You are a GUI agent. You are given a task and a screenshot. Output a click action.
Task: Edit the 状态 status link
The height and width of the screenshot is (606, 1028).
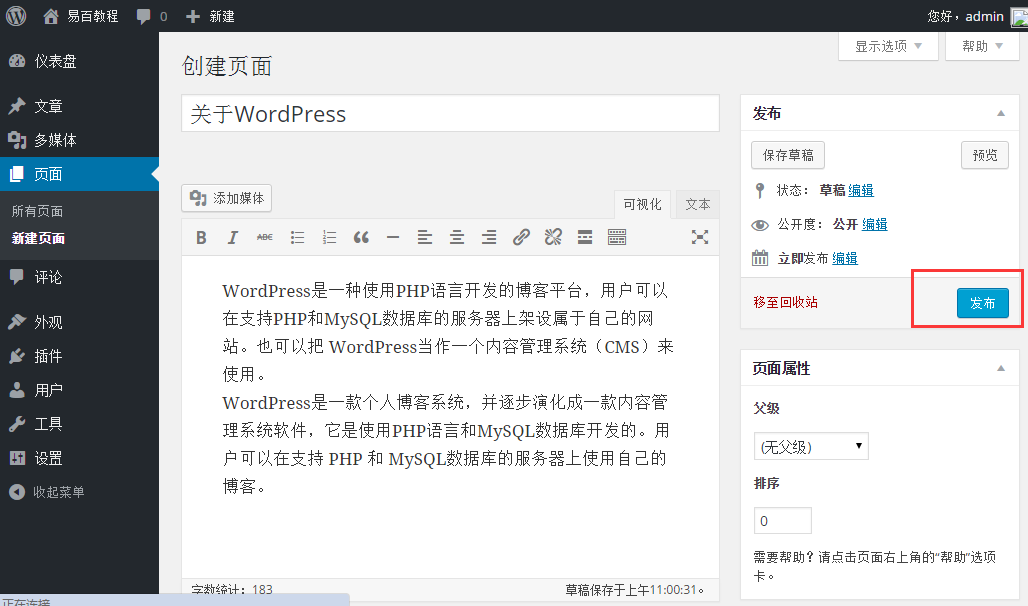[x=861, y=190]
